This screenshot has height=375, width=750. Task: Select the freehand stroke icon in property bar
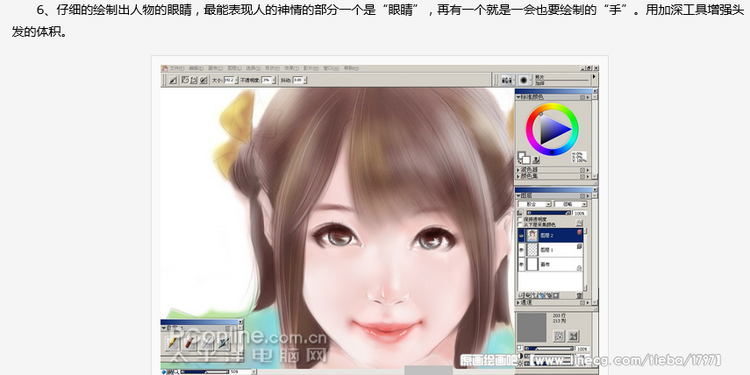click(186, 80)
